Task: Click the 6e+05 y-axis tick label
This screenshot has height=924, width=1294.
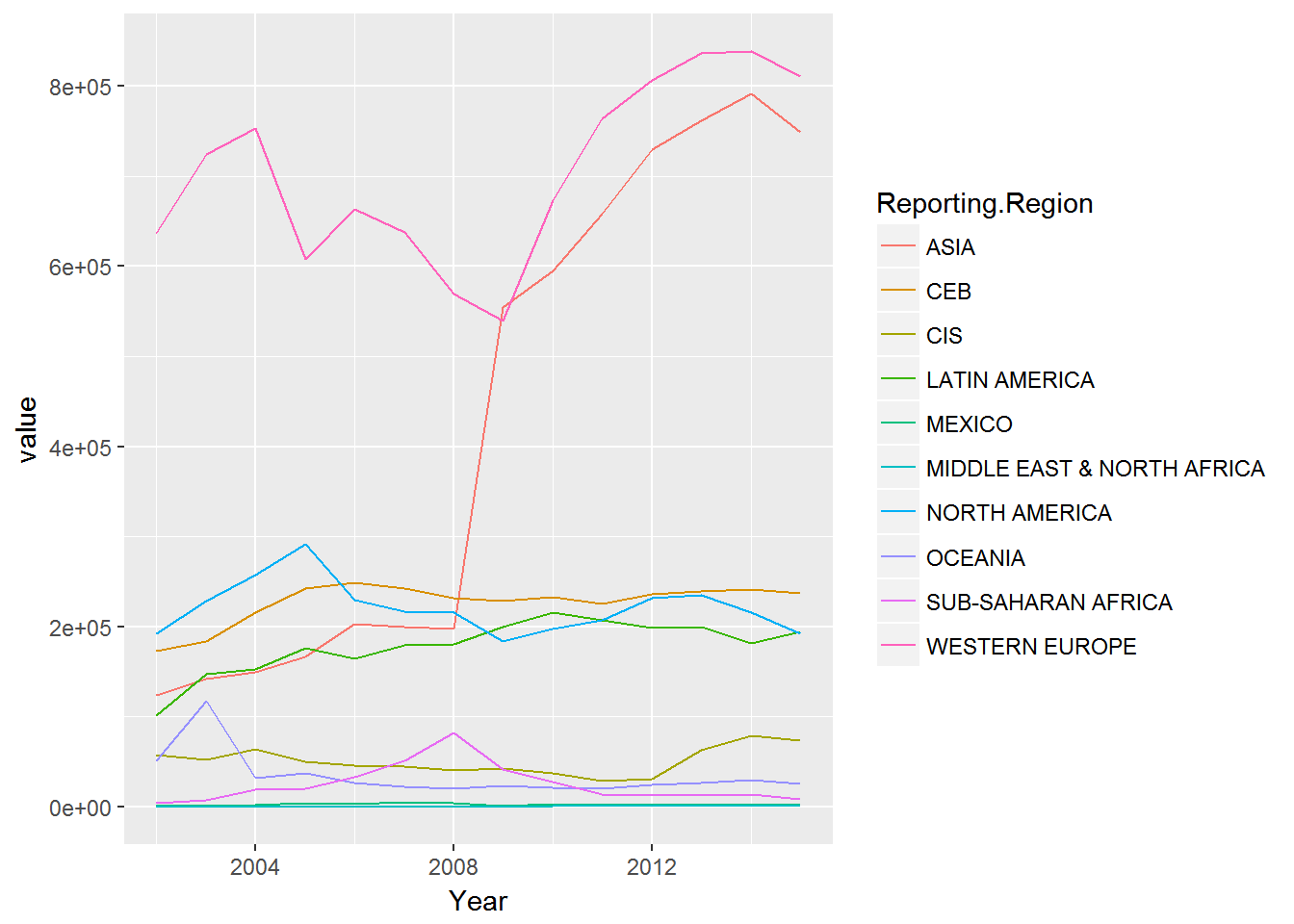Action: [80, 268]
